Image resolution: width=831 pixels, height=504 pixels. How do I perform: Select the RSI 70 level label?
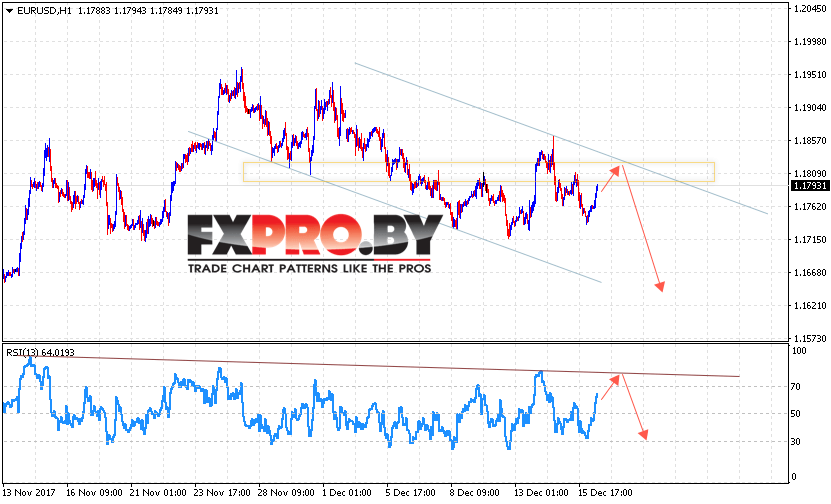point(795,387)
